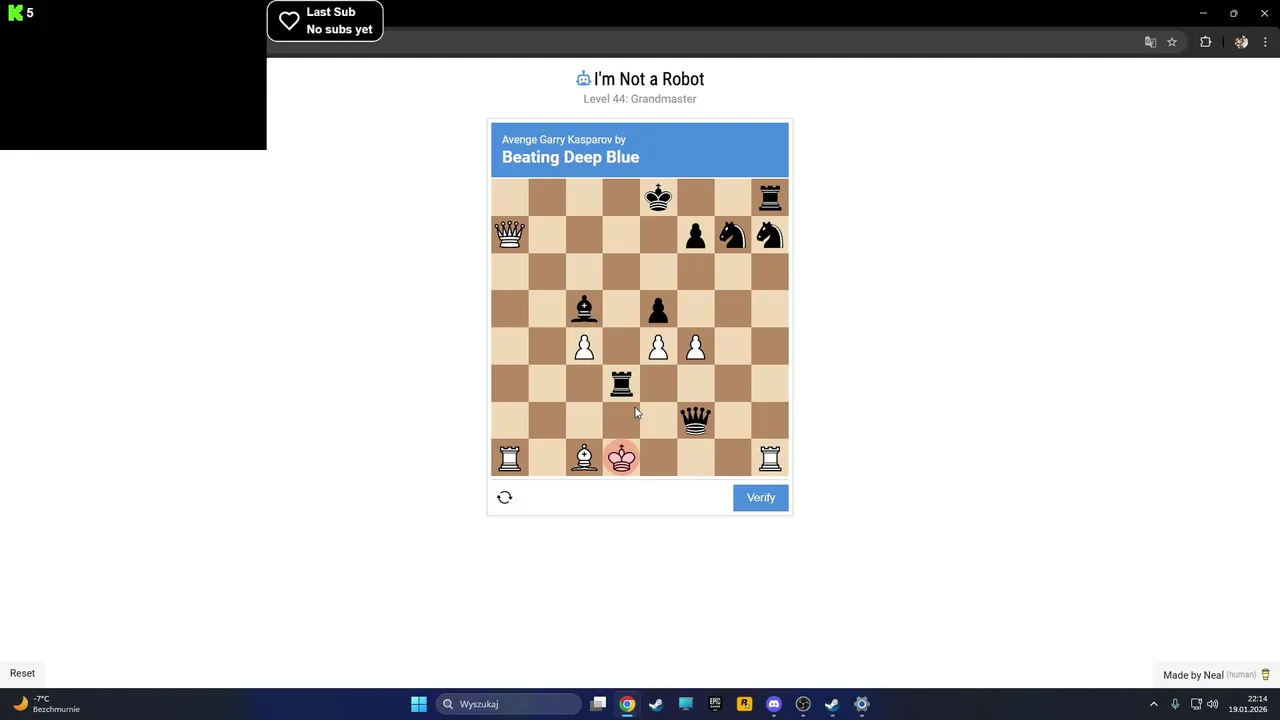Click the Last Sub heart widget
Screen dimensions: 1280x720
coord(325,21)
